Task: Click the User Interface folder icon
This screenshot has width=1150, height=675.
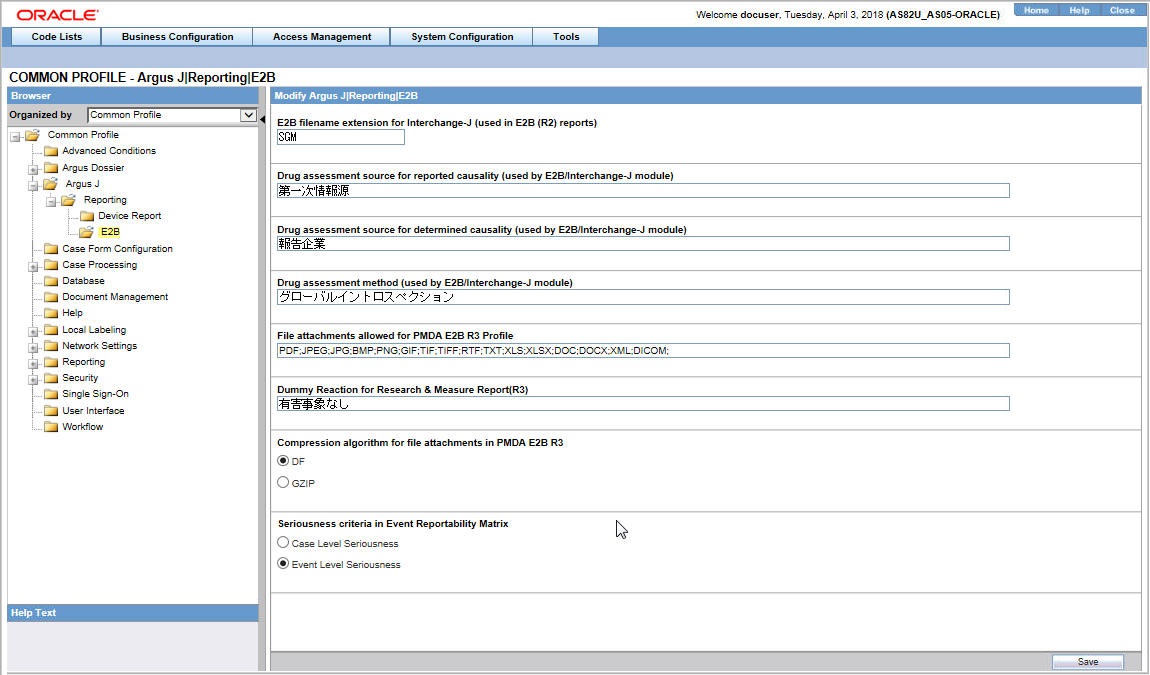Action: click(51, 411)
